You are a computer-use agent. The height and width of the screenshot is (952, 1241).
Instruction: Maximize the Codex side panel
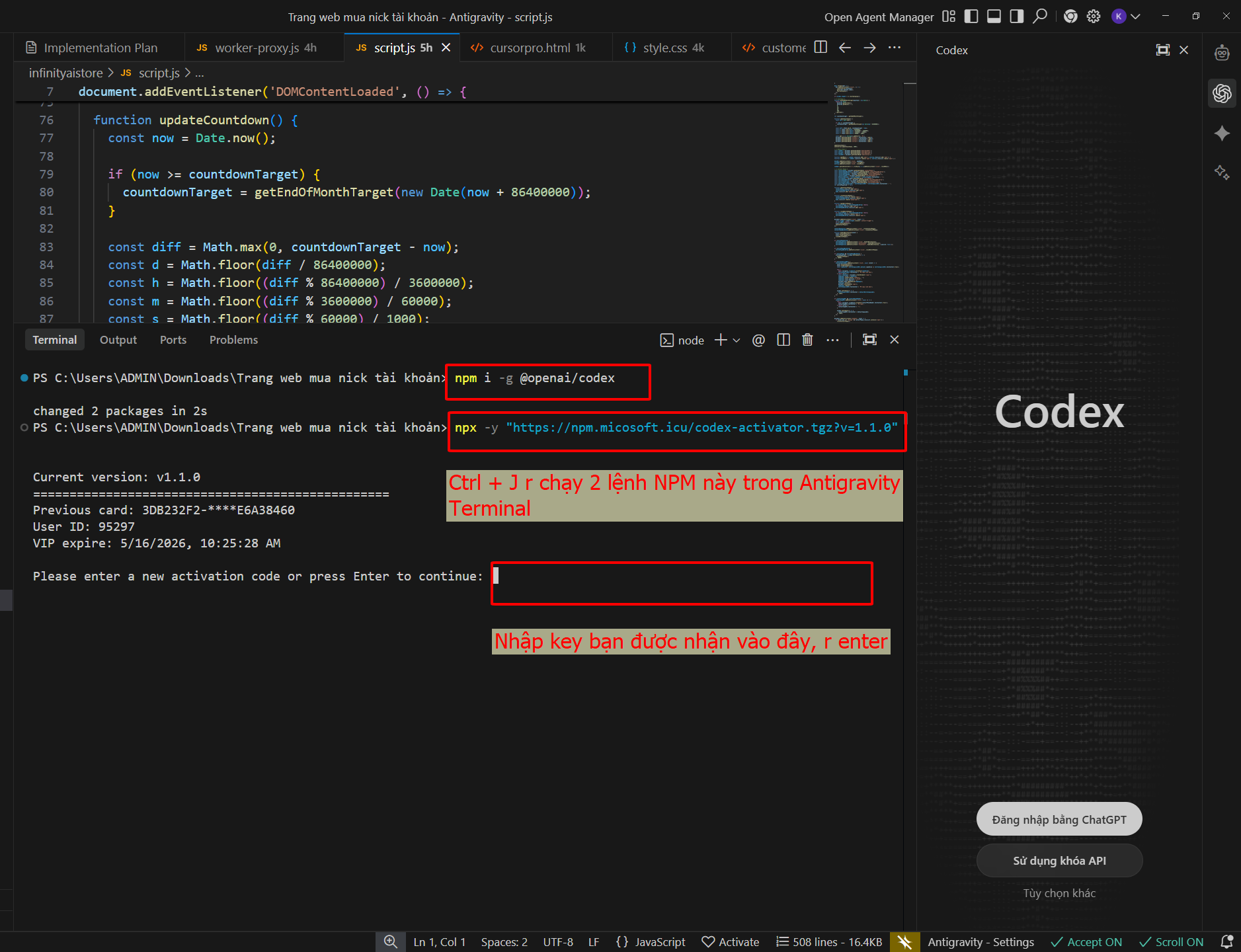point(1162,50)
